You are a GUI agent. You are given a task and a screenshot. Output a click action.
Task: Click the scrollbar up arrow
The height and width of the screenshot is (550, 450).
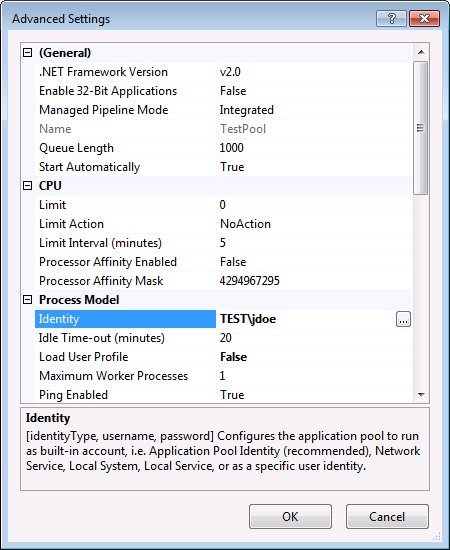pyautogui.click(x=421, y=52)
